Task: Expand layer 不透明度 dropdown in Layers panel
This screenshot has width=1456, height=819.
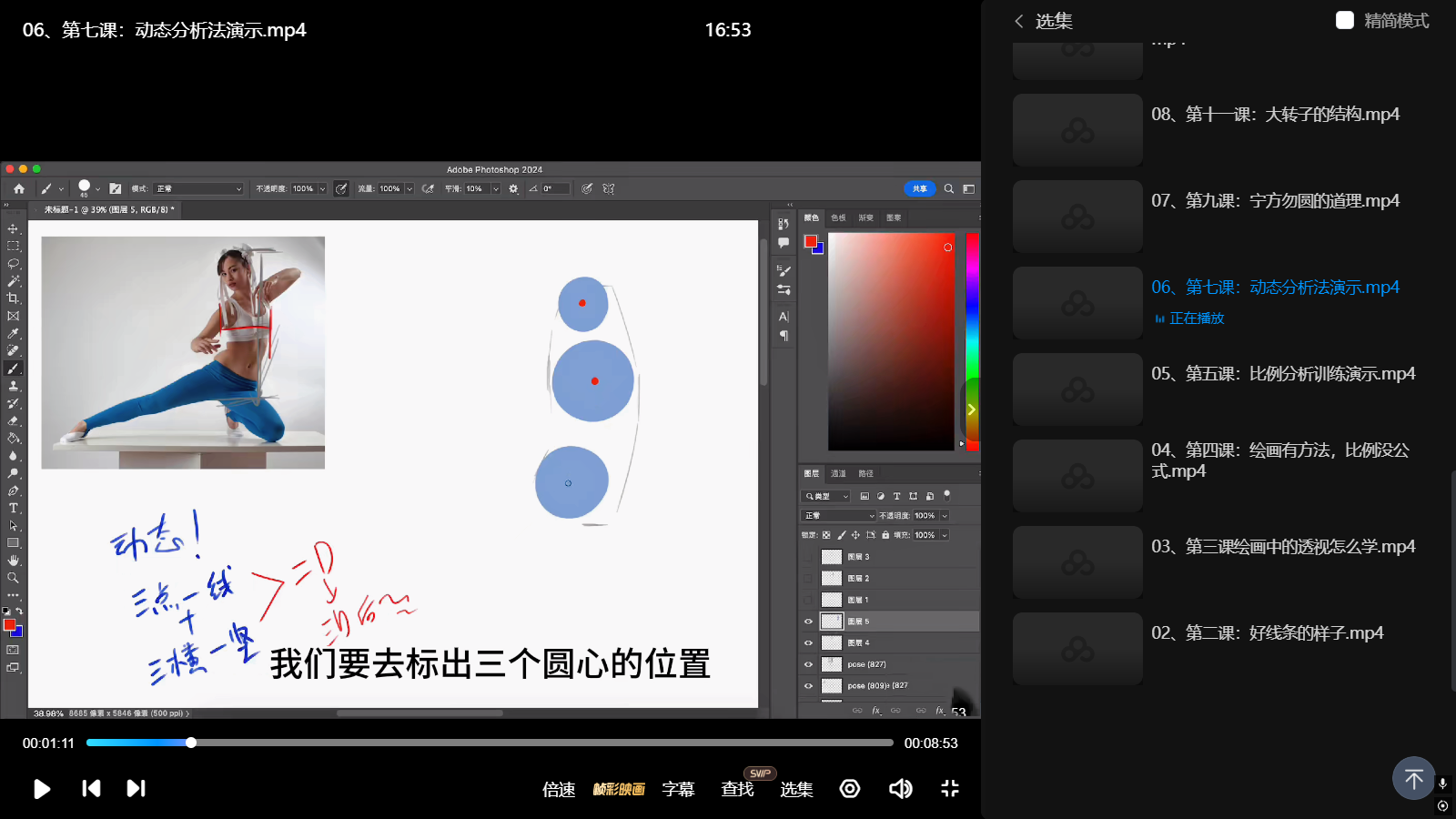Action: pos(945,516)
